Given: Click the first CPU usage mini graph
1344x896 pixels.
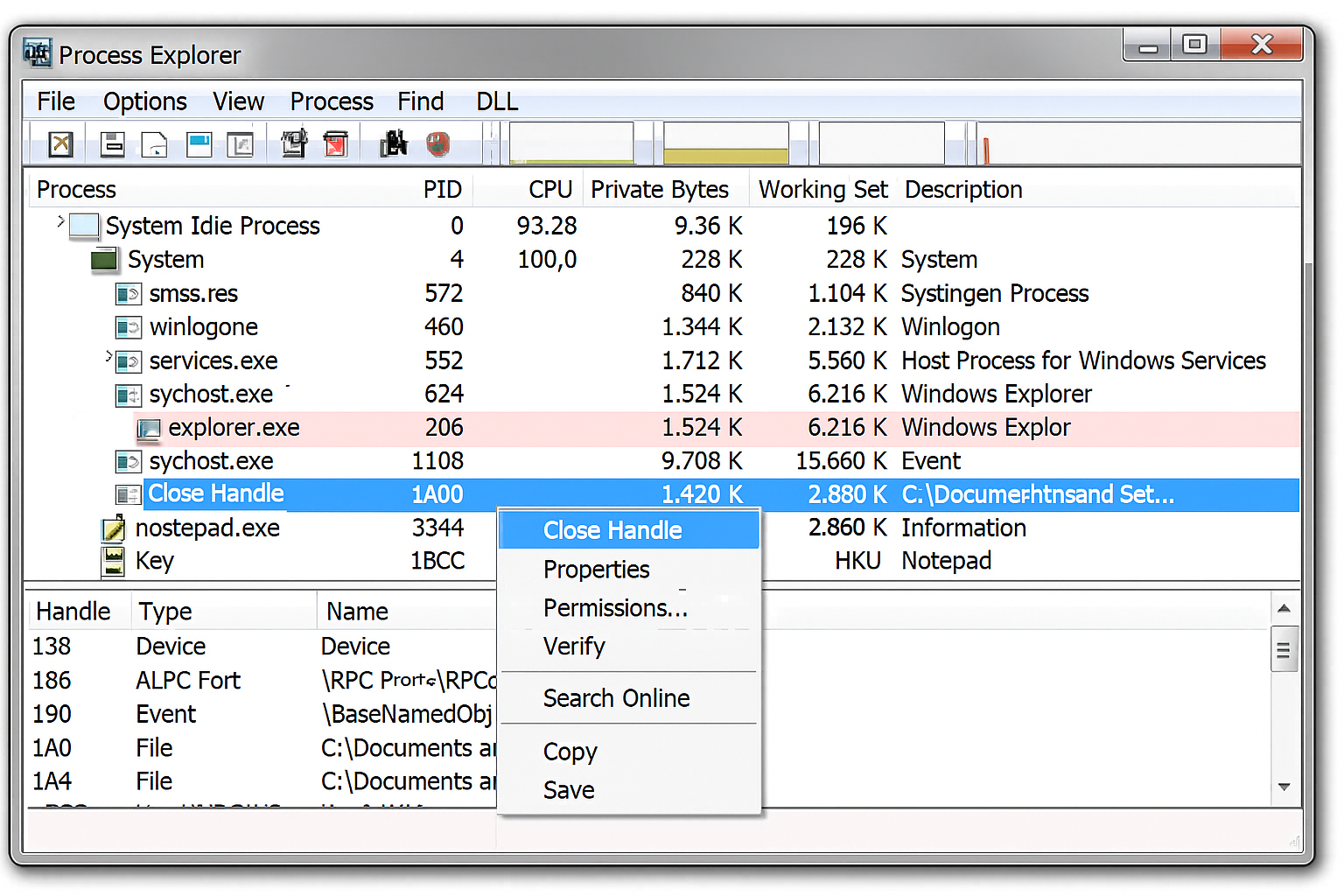Looking at the screenshot, I should [x=571, y=143].
